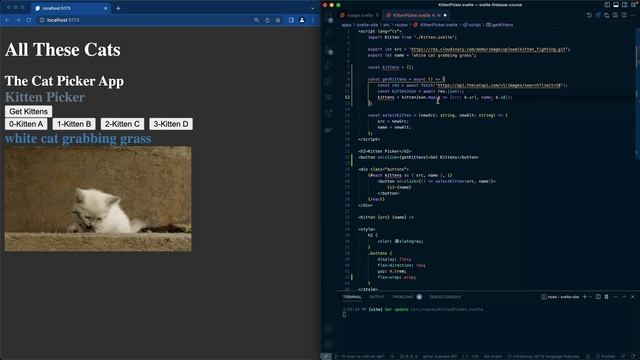
Task: Open the Customize Layout icon
Action: 633,4
